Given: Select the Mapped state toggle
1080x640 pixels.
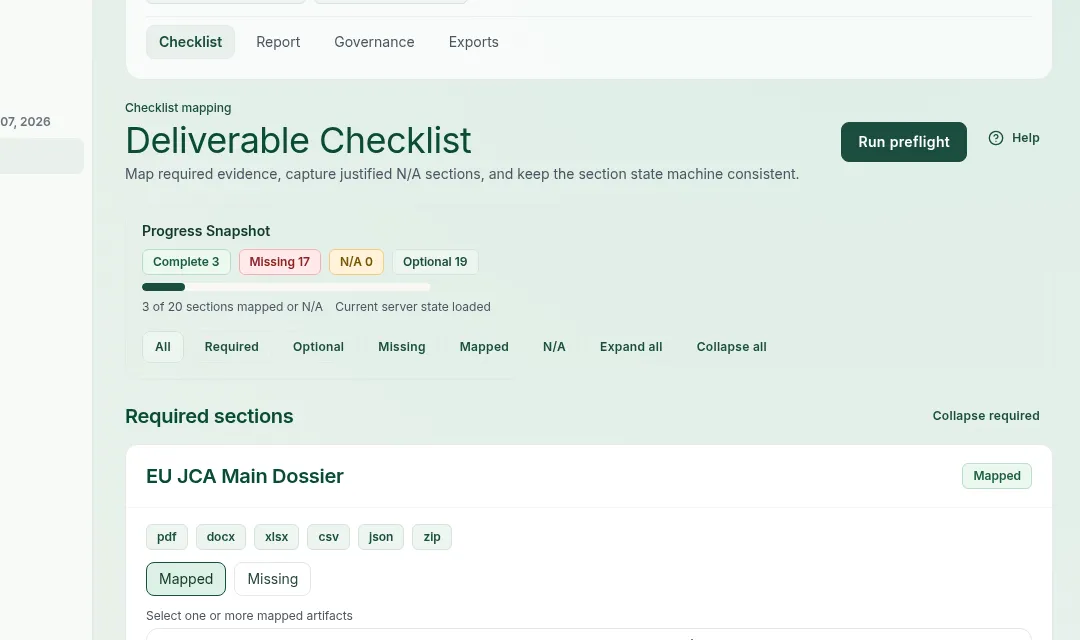Looking at the screenshot, I should click(186, 578).
